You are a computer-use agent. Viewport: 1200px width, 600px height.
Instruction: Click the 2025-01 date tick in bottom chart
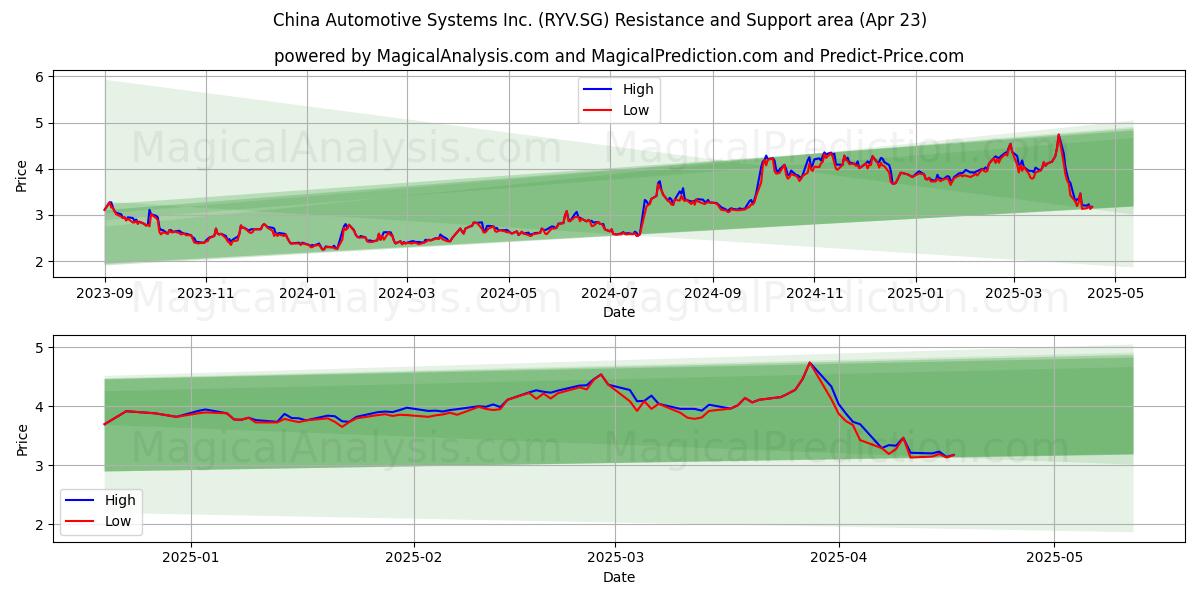tap(190, 558)
